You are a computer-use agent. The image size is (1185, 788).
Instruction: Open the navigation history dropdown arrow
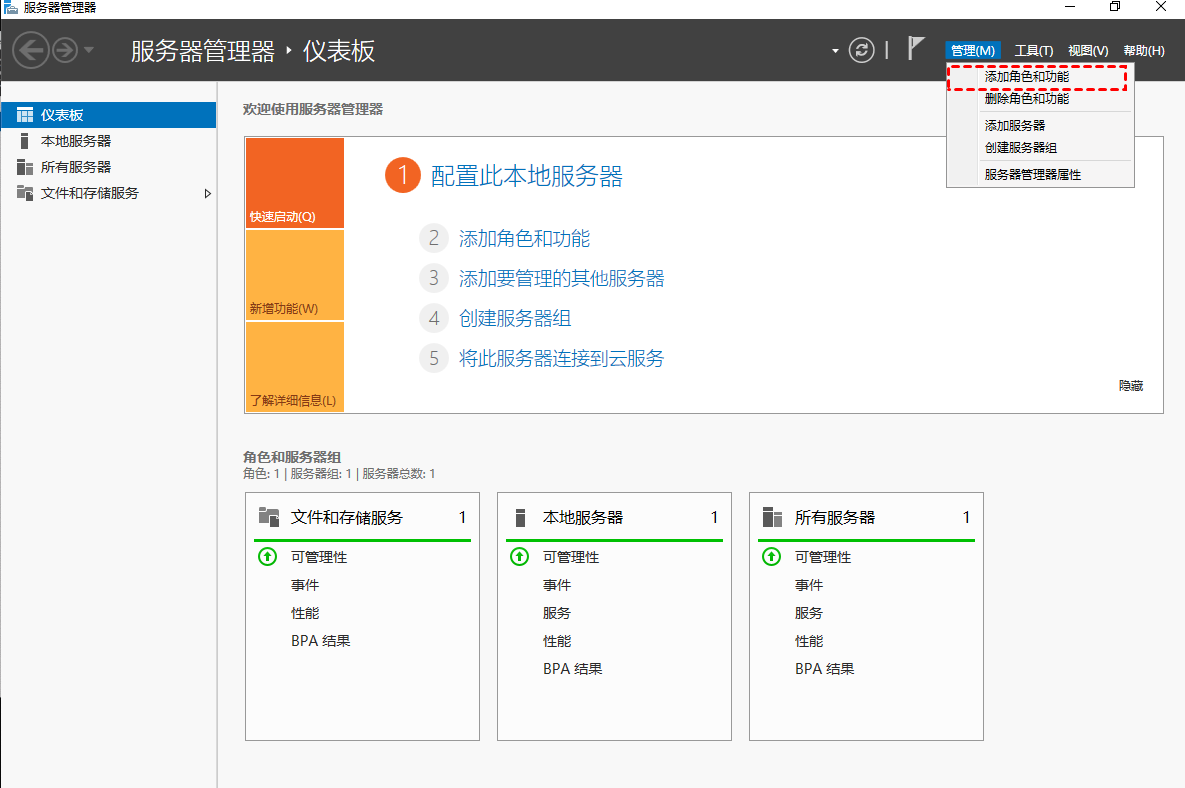(x=89, y=50)
